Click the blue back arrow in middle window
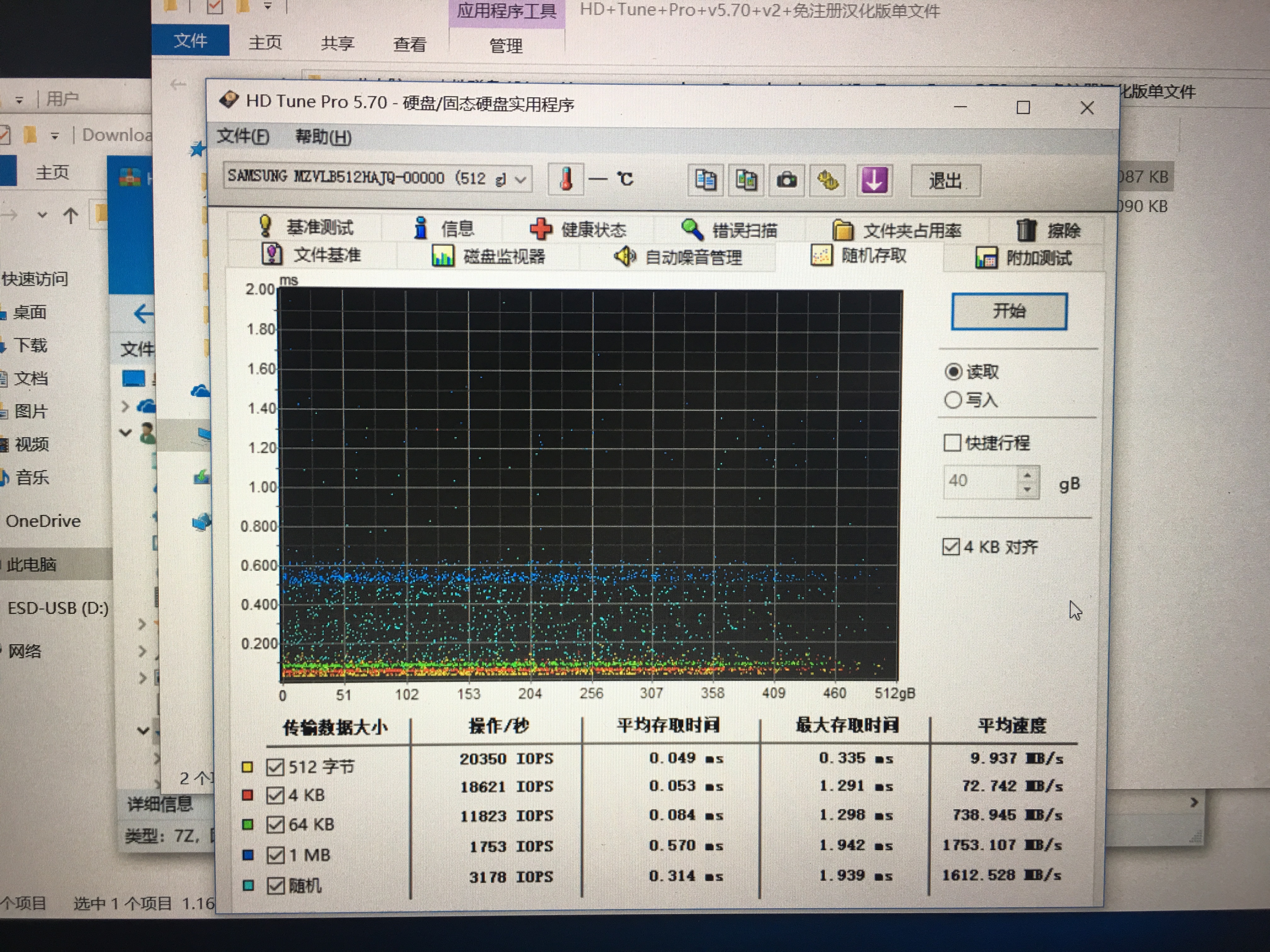Screen dimensions: 1270x952 [143, 313]
